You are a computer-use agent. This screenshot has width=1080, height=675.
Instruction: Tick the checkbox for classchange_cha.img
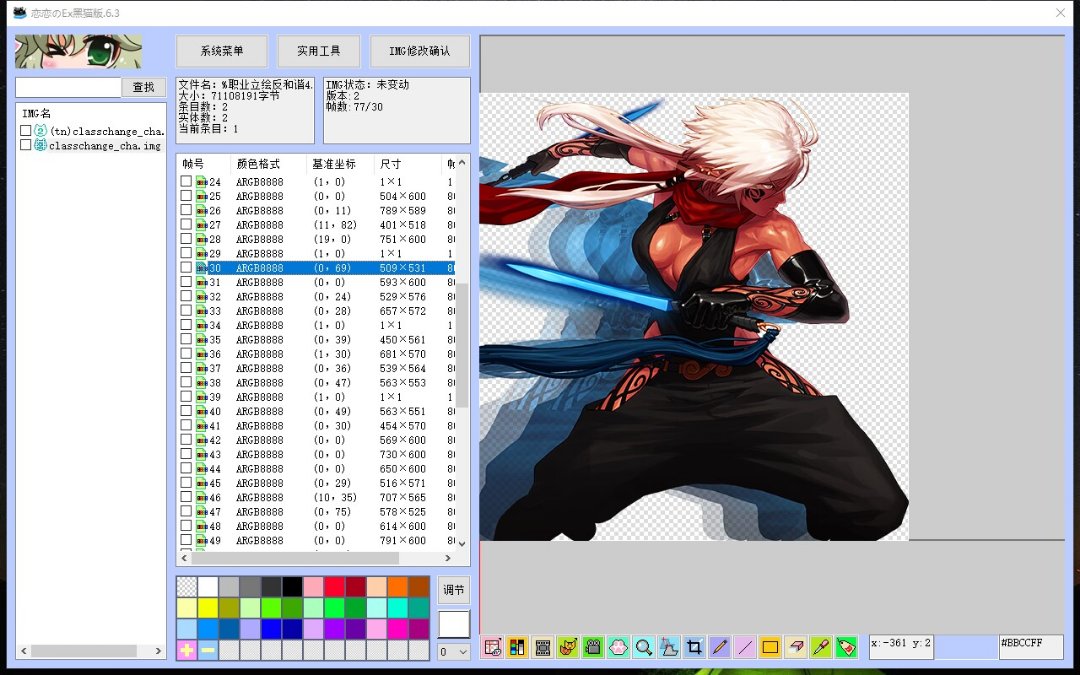pos(26,145)
